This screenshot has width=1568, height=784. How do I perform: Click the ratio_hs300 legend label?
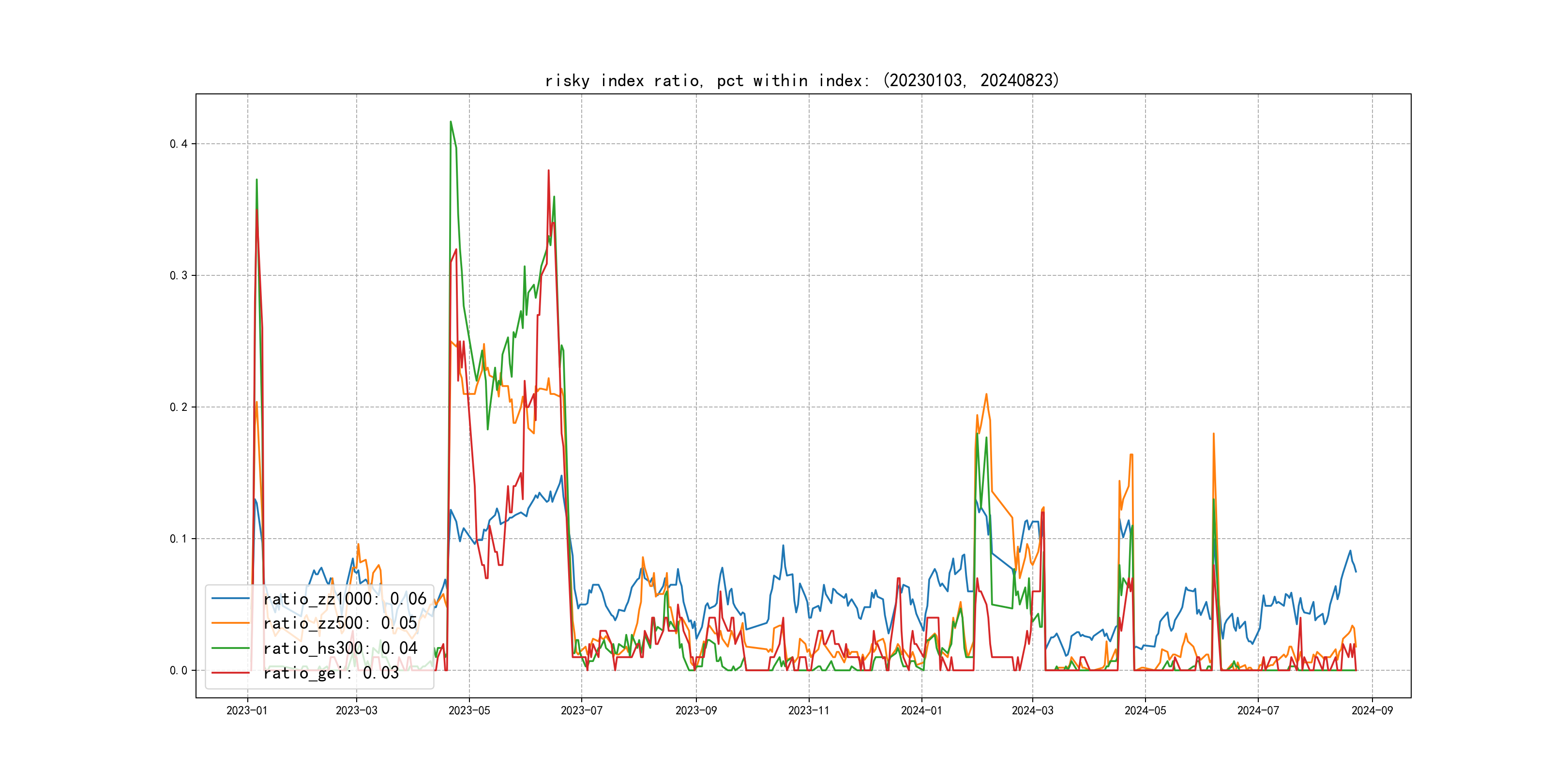click(x=340, y=648)
